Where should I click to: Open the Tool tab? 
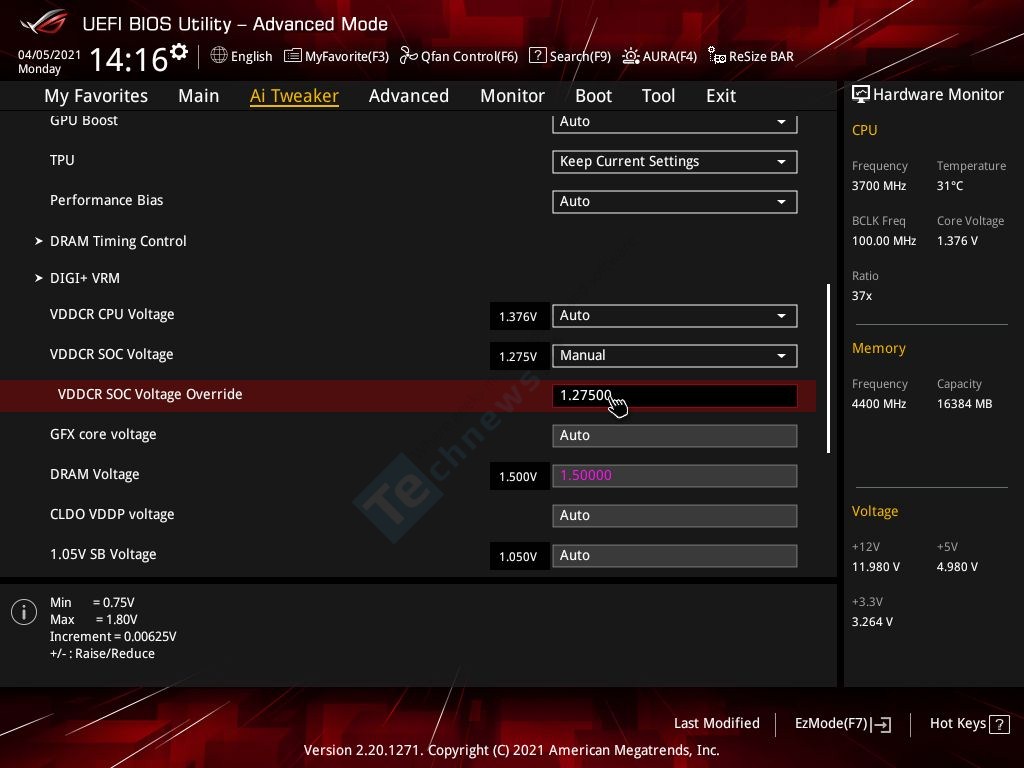tap(658, 96)
